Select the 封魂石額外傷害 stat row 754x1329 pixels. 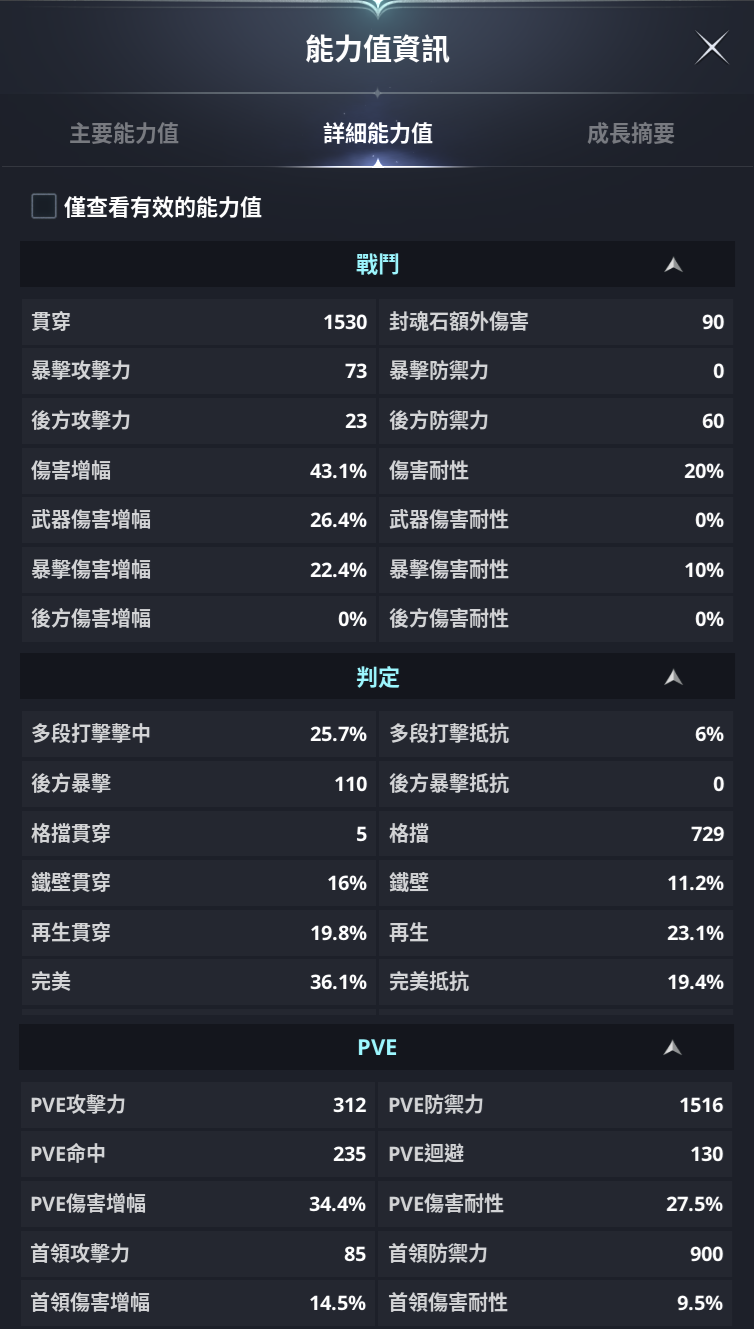click(556, 322)
